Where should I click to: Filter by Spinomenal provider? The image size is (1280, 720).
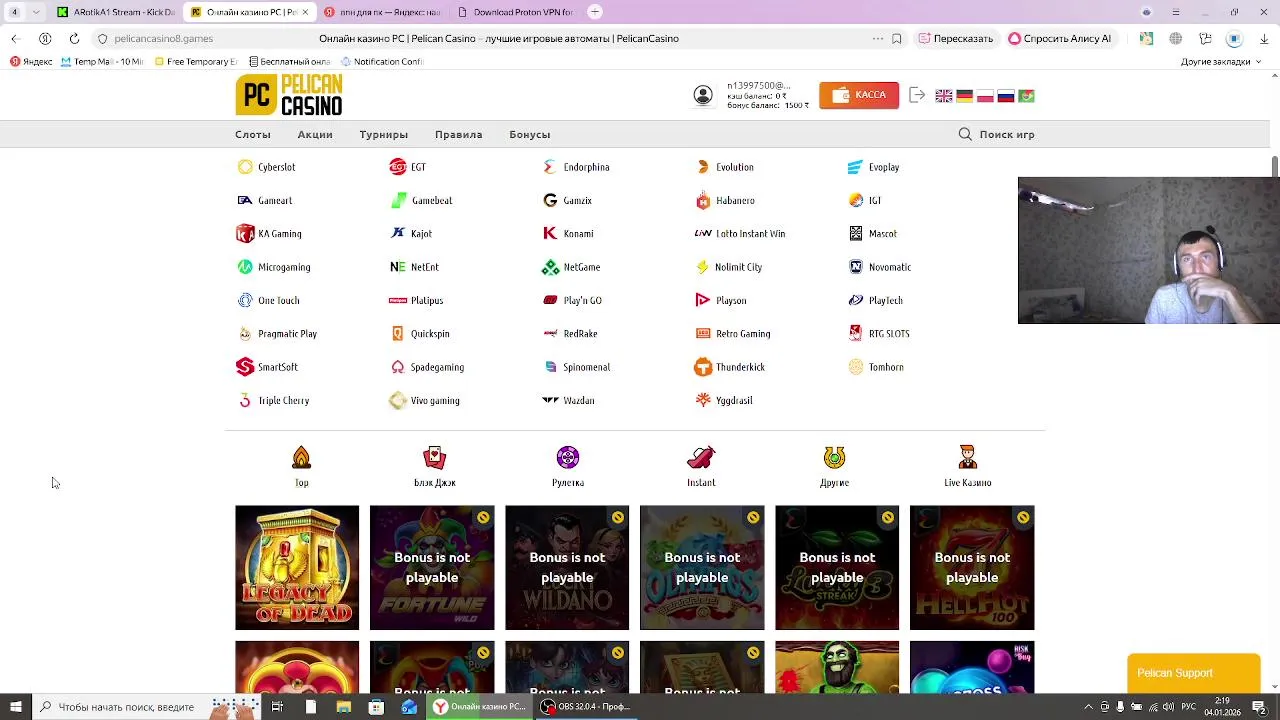point(576,367)
